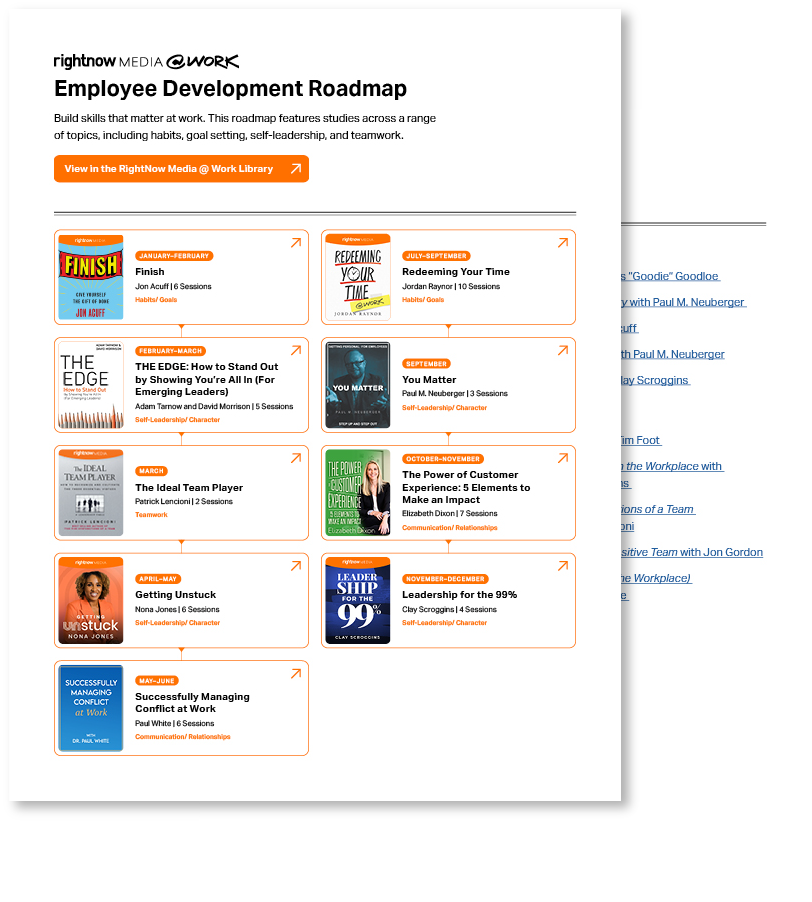Open The Ideal Team Player arrow icon
The image size is (812, 902).
click(x=295, y=458)
